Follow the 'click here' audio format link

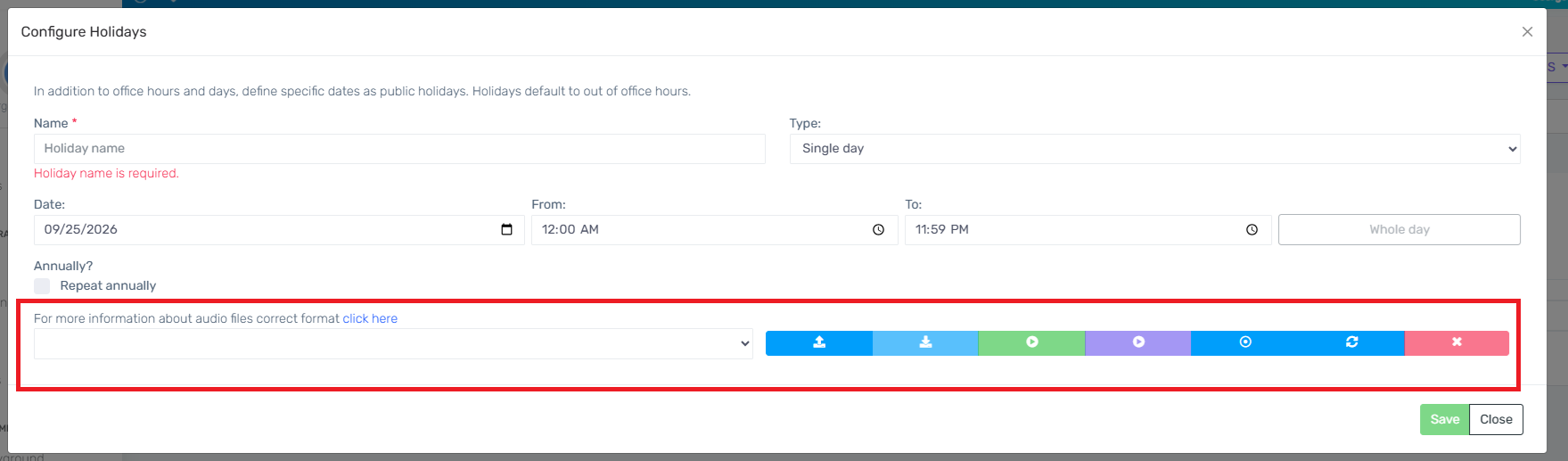[x=370, y=318]
